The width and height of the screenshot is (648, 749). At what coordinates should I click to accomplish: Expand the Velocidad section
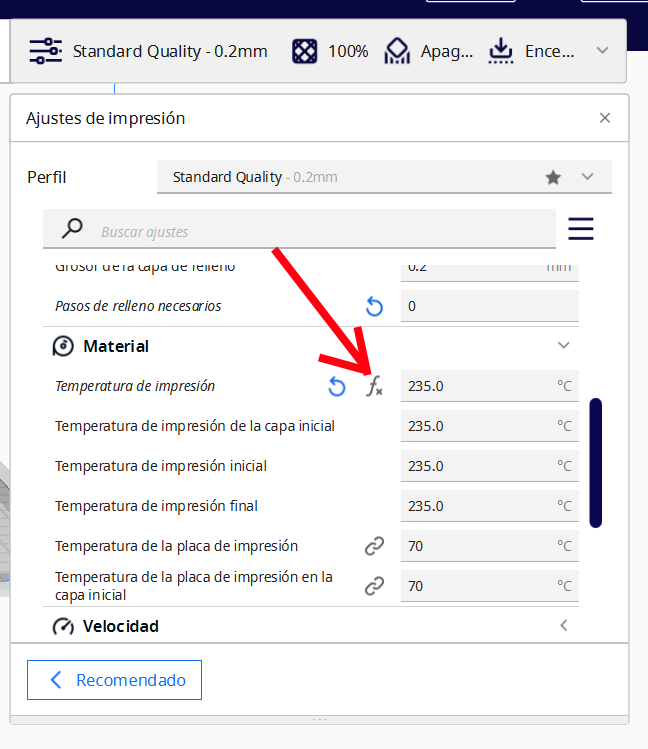coord(563,626)
